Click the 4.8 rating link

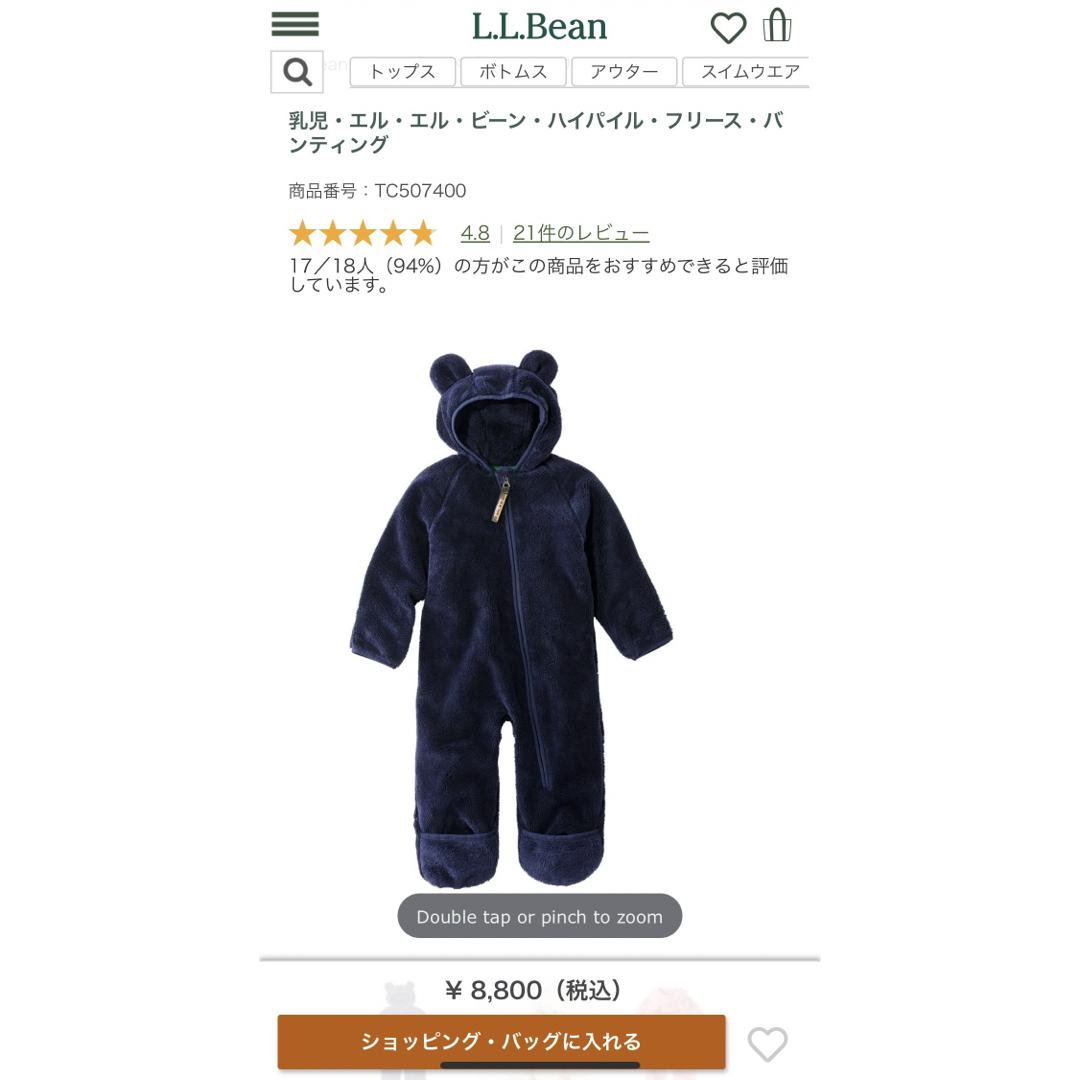[475, 233]
